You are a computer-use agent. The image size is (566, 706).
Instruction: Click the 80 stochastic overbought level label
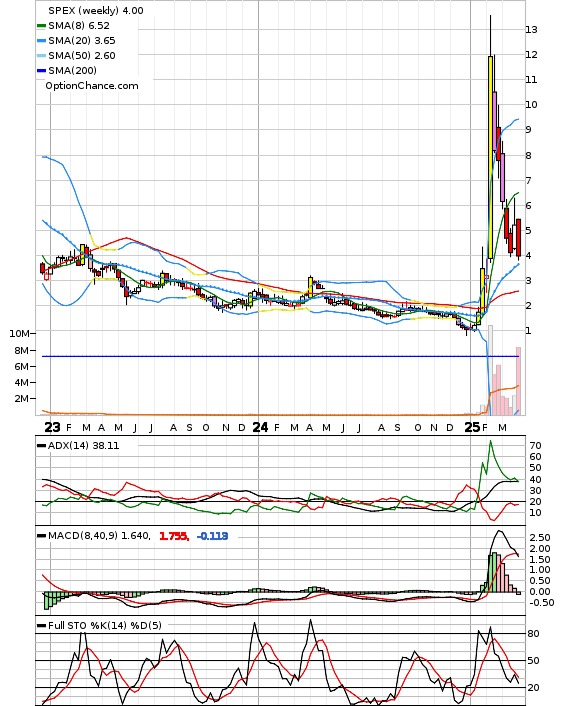[x=533, y=634]
